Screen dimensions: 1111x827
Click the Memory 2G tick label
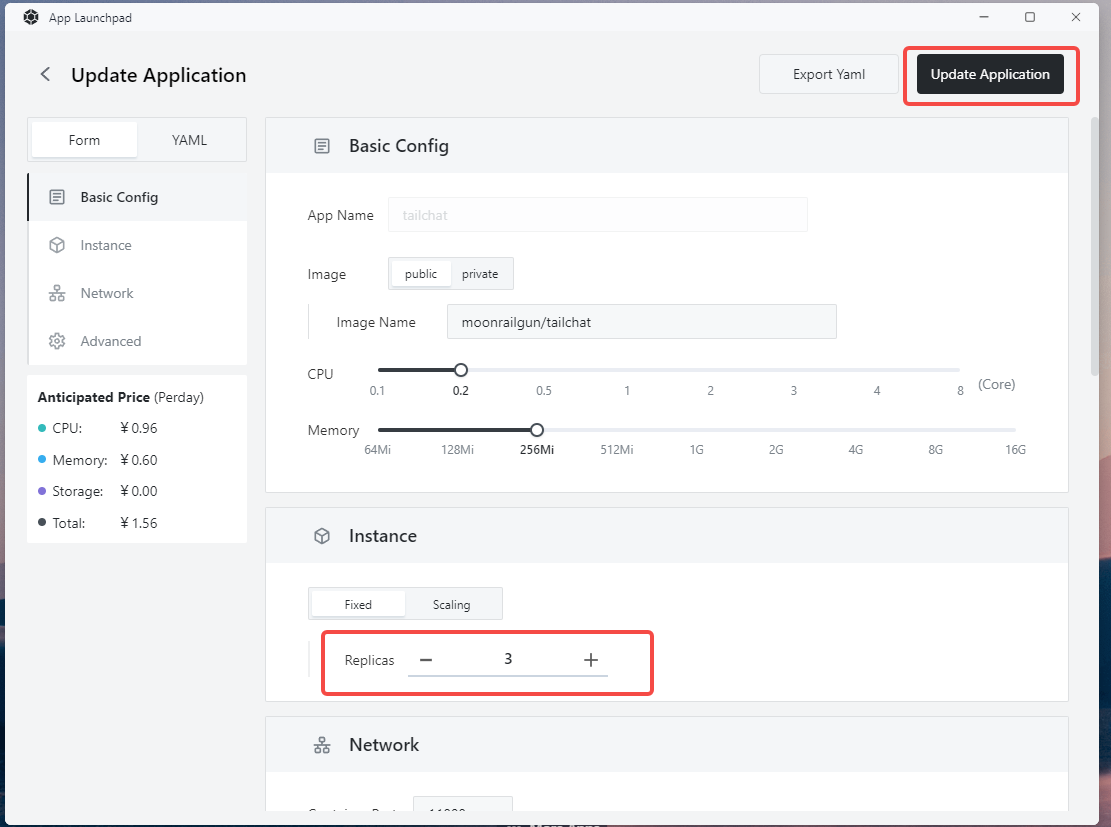776,449
